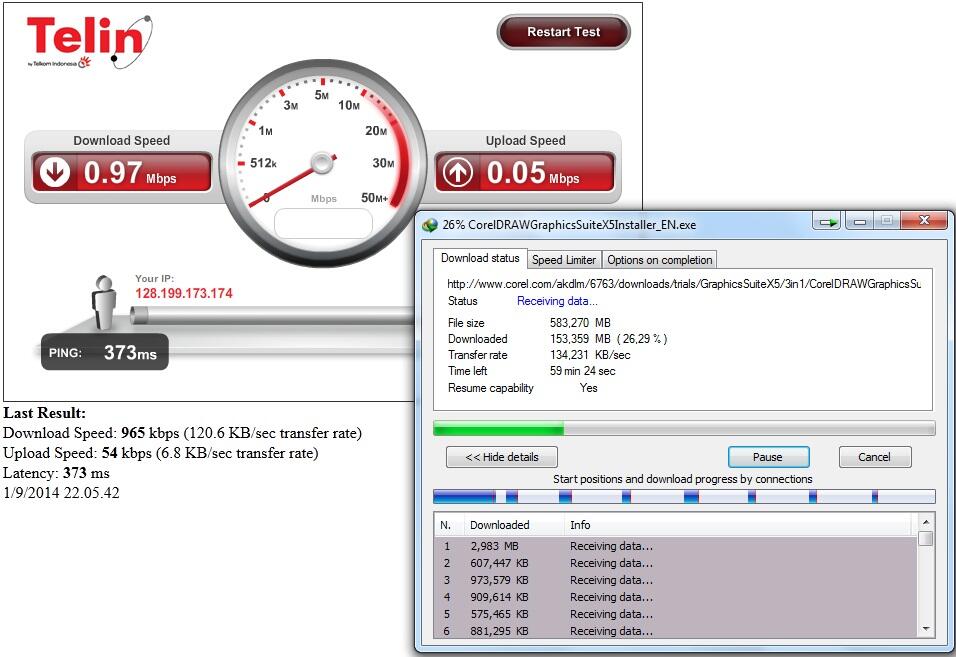Screen dimensions: 956x657
Task: Cancel the download
Action: [x=875, y=457]
